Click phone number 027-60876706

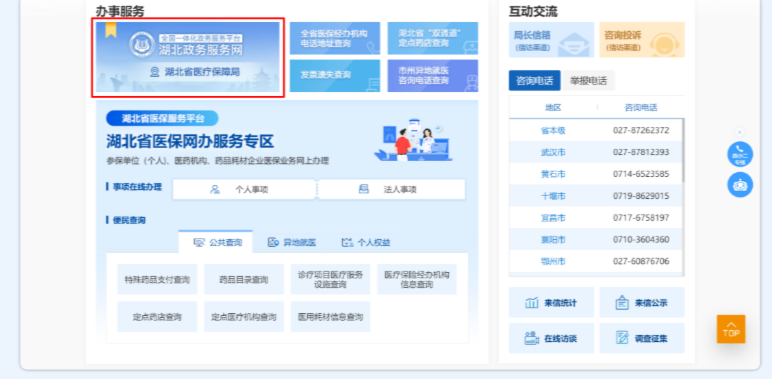[x=641, y=261]
